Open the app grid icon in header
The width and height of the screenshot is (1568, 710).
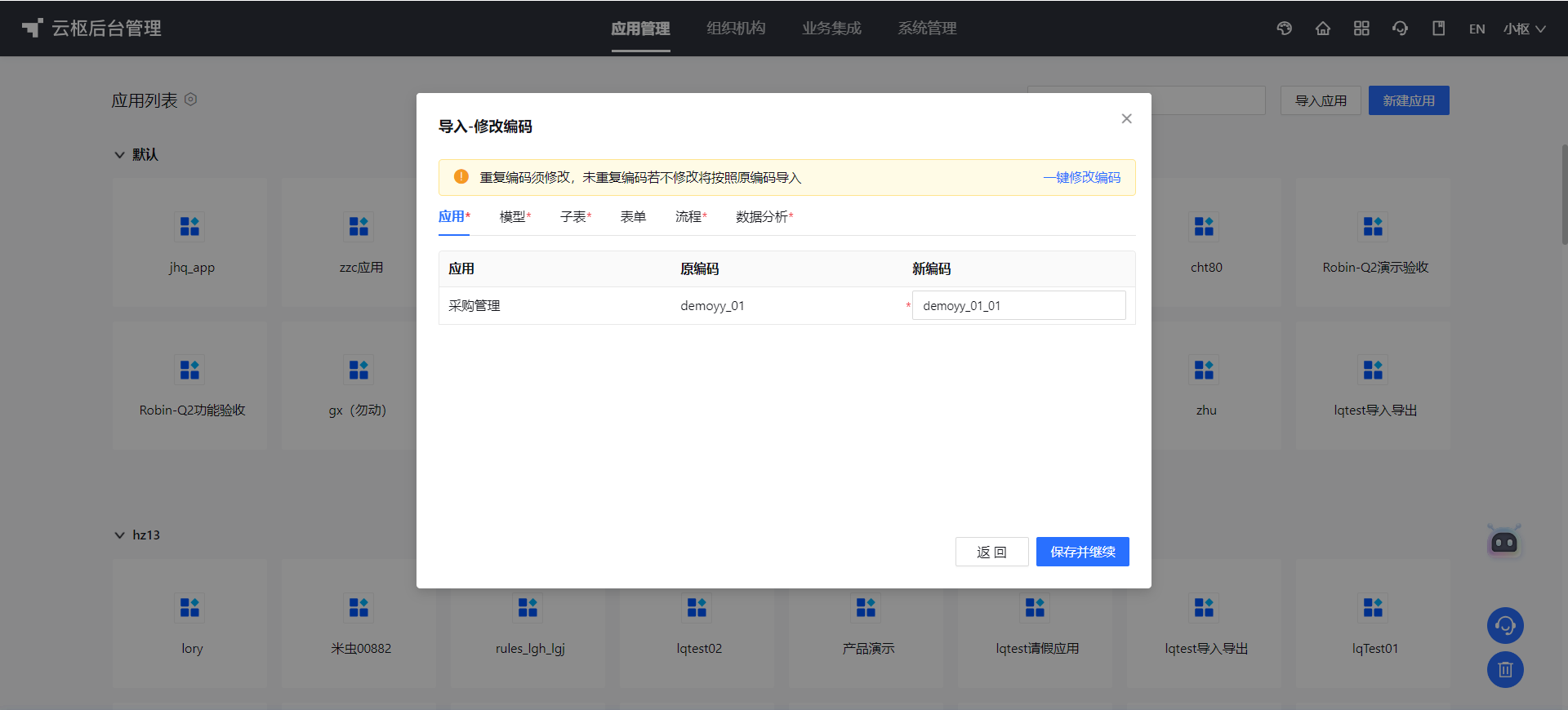[1361, 29]
